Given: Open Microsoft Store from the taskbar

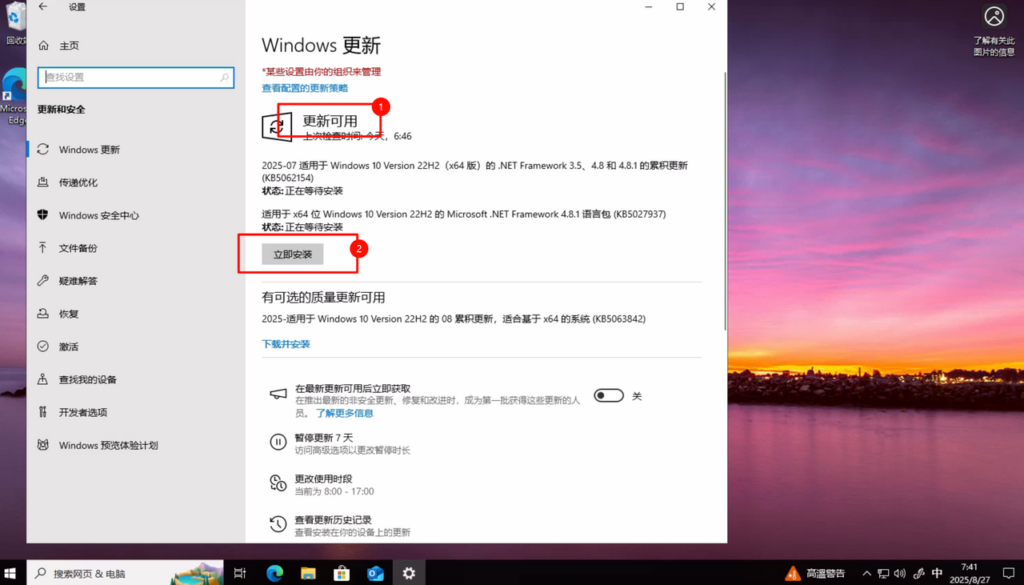Looking at the screenshot, I should [x=341, y=573].
